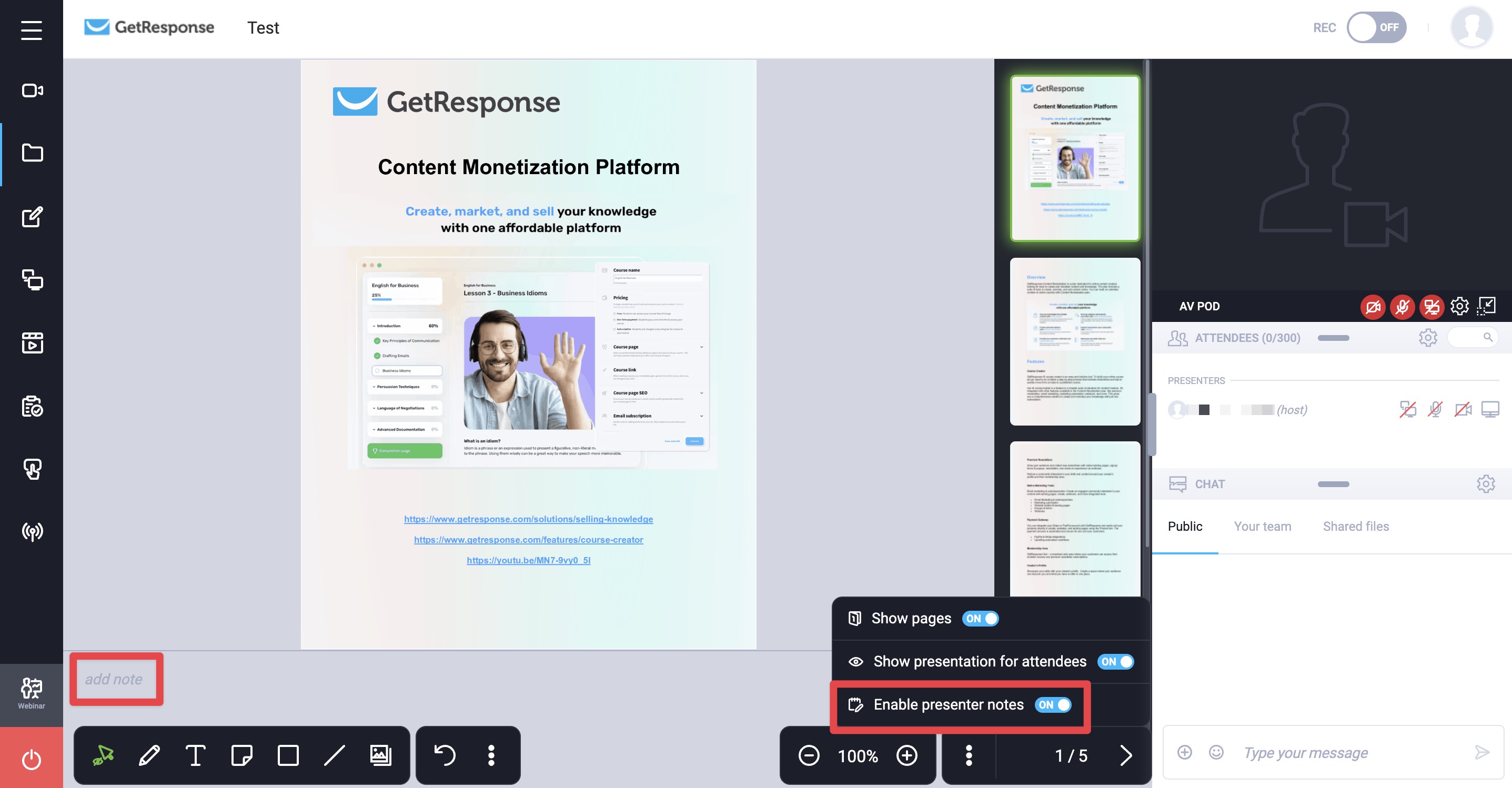This screenshot has height=788, width=1512.
Task: Select the line drawing tool
Action: pos(334,755)
